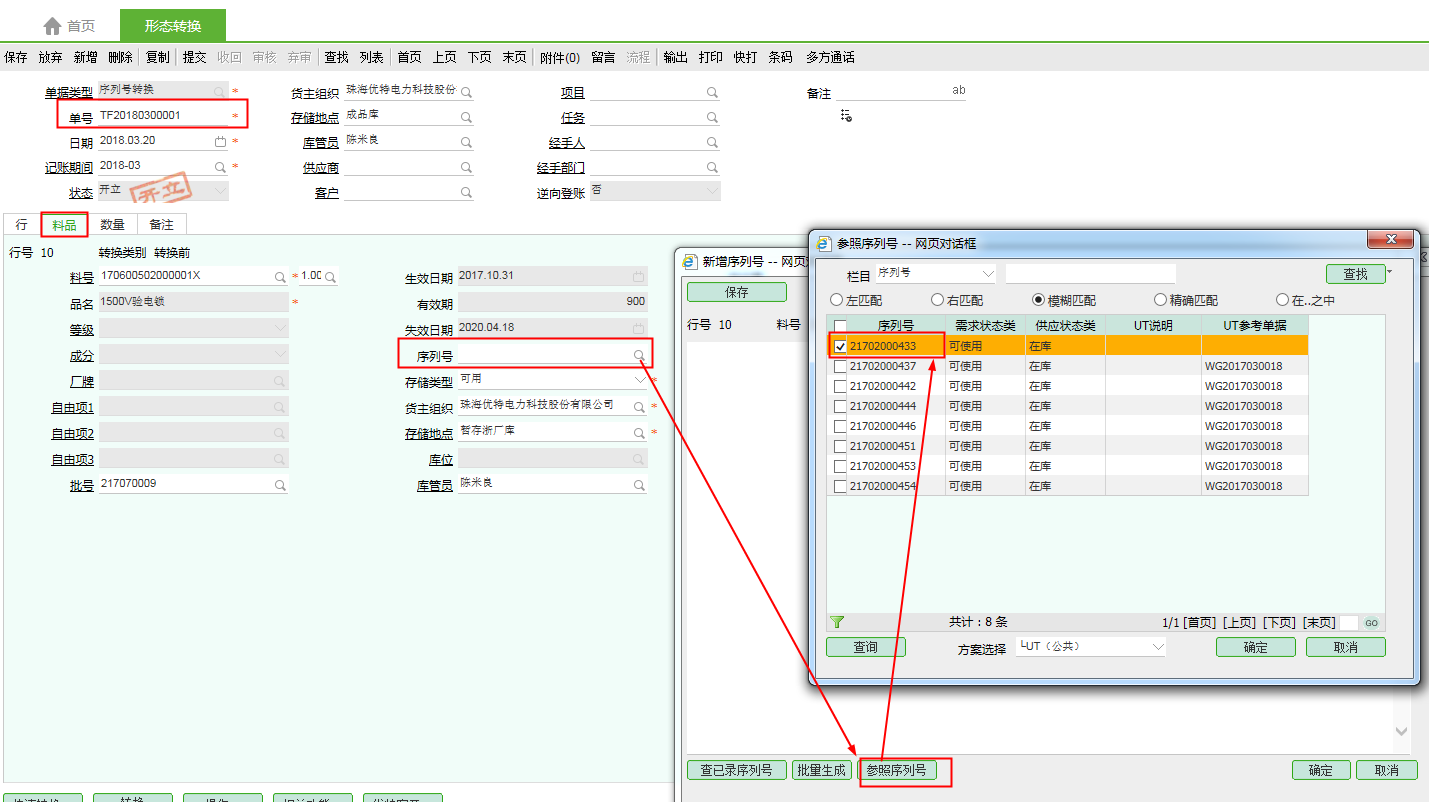This screenshot has width=1429, height=802.
Task: Open the 供应商 lookup magnifier icon
Action: pos(466,168)
